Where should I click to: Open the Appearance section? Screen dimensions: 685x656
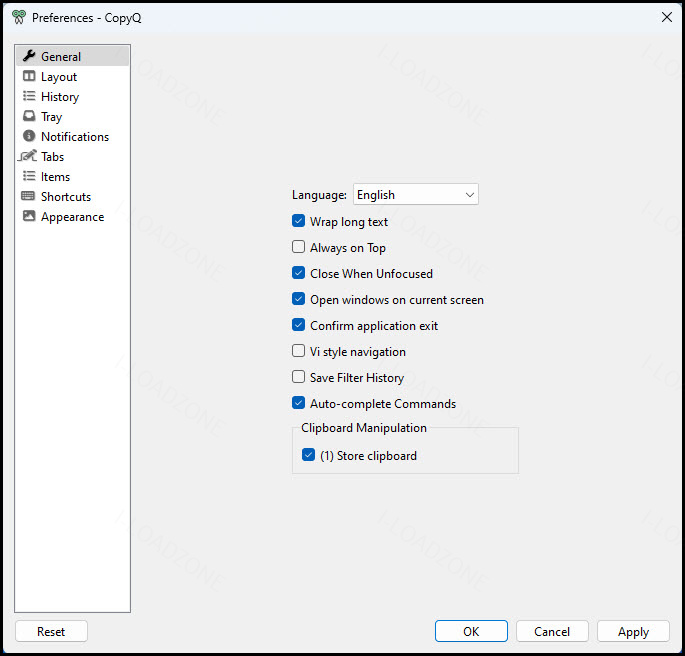click(x=73, y=217)
